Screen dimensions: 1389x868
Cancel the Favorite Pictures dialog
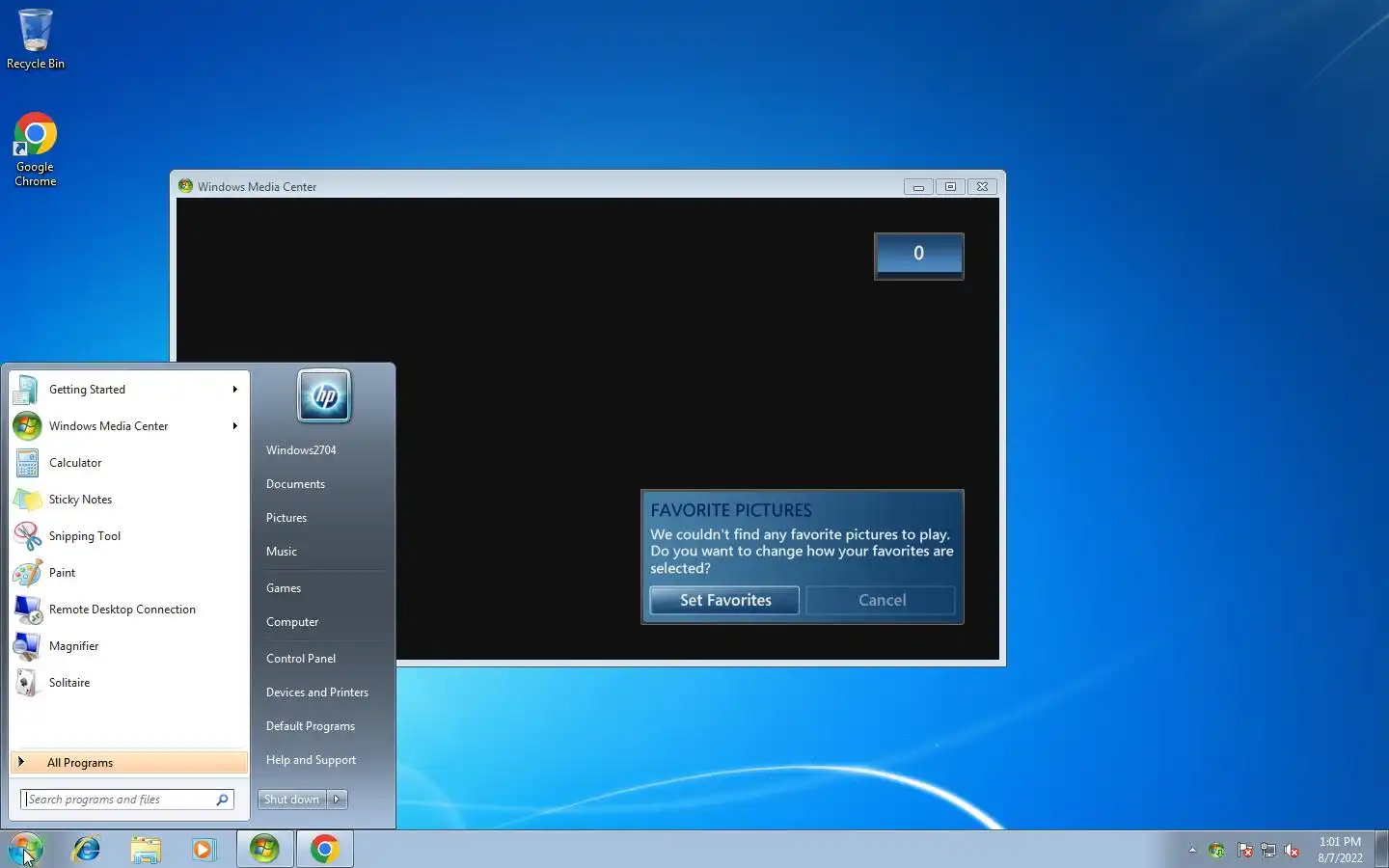point(882,600)
